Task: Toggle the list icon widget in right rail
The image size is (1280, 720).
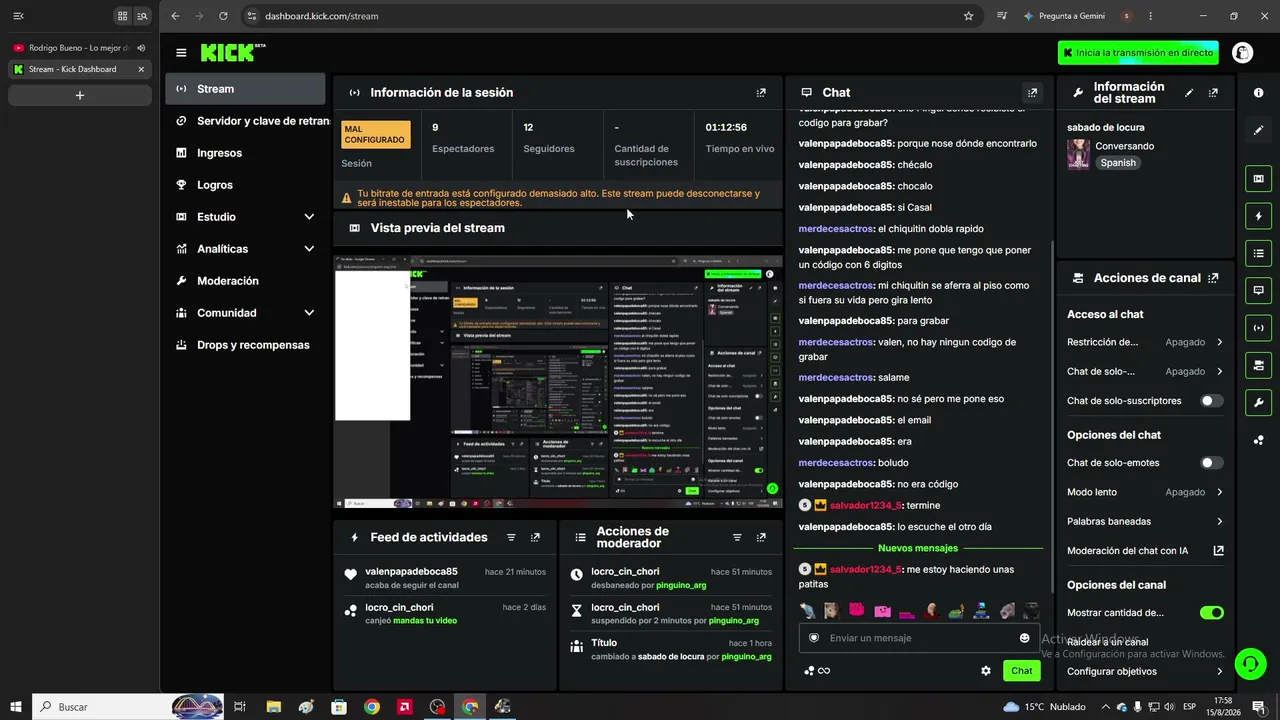Action: (1258, 253)
